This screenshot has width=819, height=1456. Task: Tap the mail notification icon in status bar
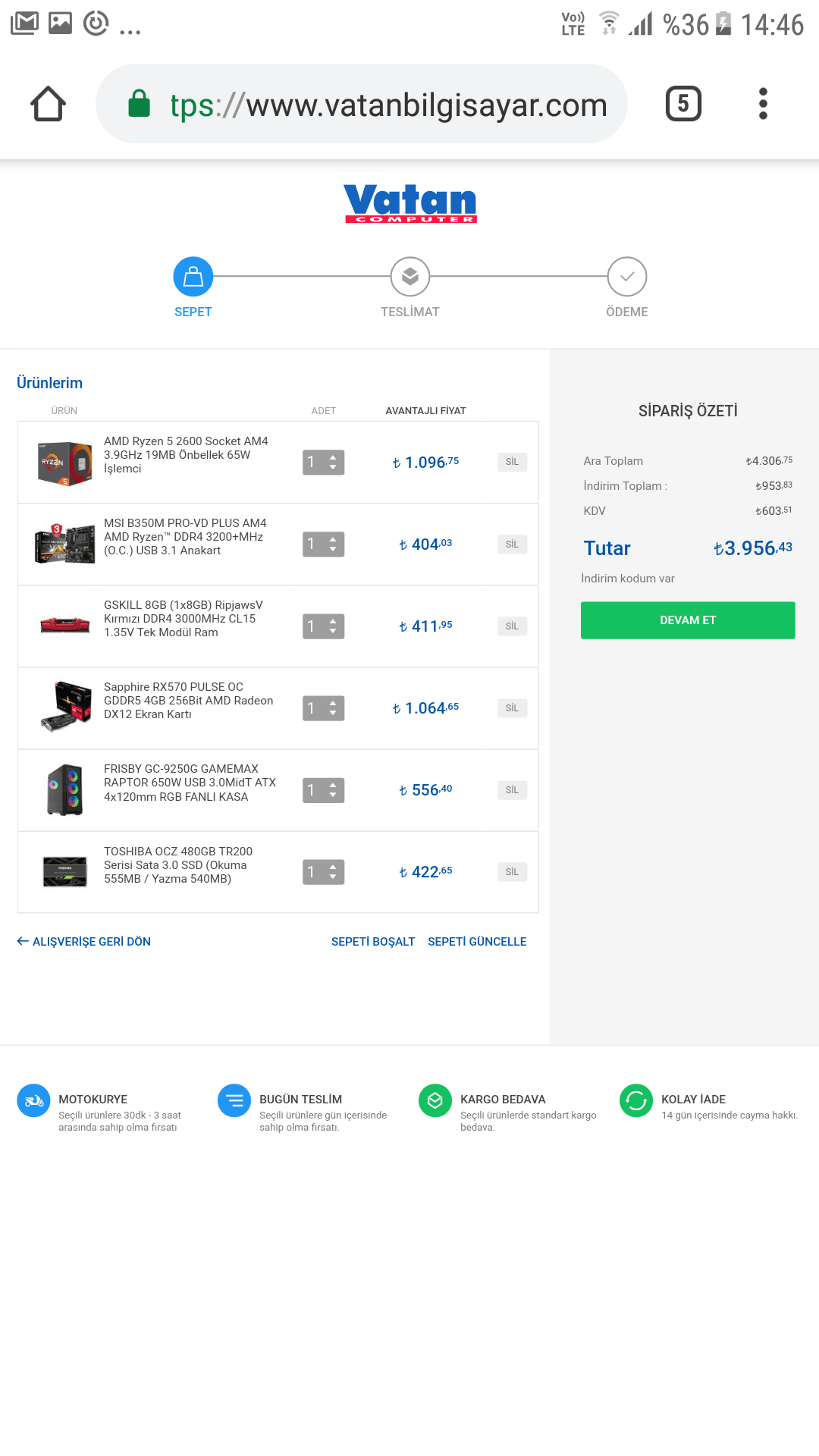click(25, 24)
